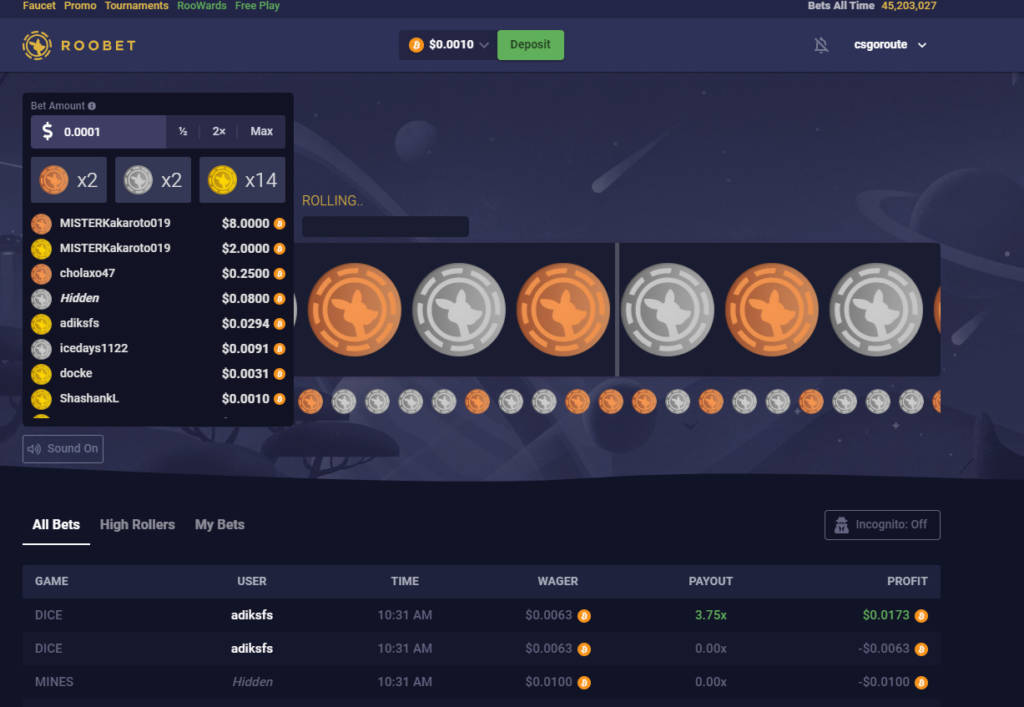Viewport: 1024px width, 707px height.
Task: Switch to the My Bets tab
Action: tap(219, 525)
